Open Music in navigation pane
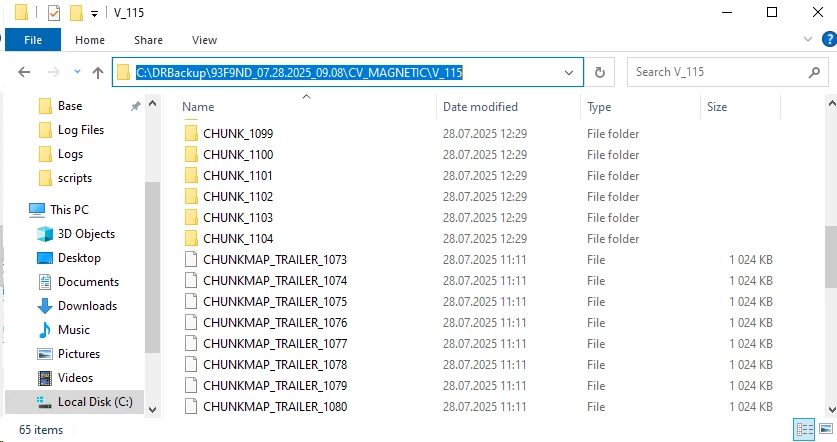The width and height of the screenshot is (837, 442). coord(74,330)
